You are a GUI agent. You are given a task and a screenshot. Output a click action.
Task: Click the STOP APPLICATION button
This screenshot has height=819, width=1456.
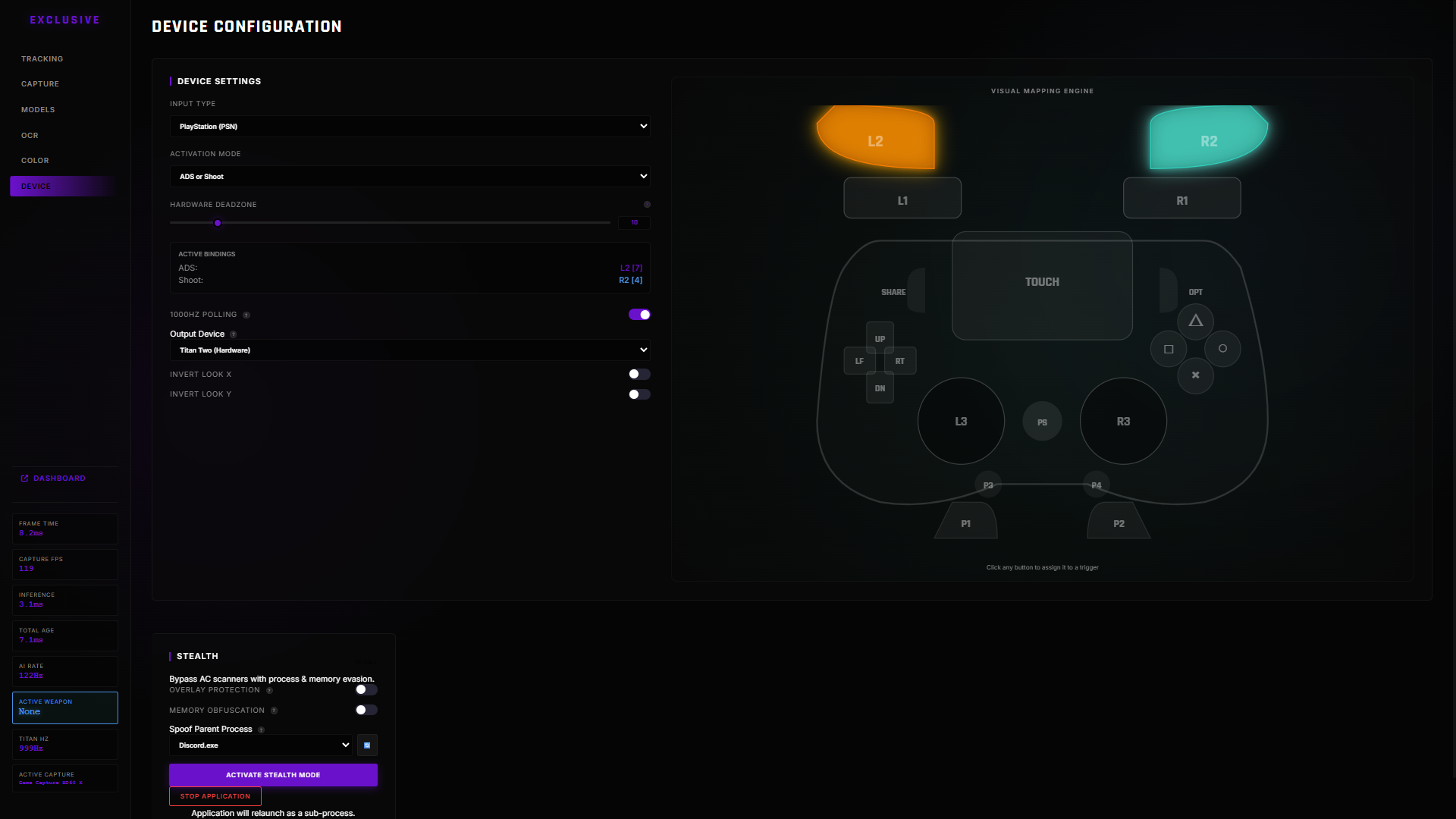(215, 796)
